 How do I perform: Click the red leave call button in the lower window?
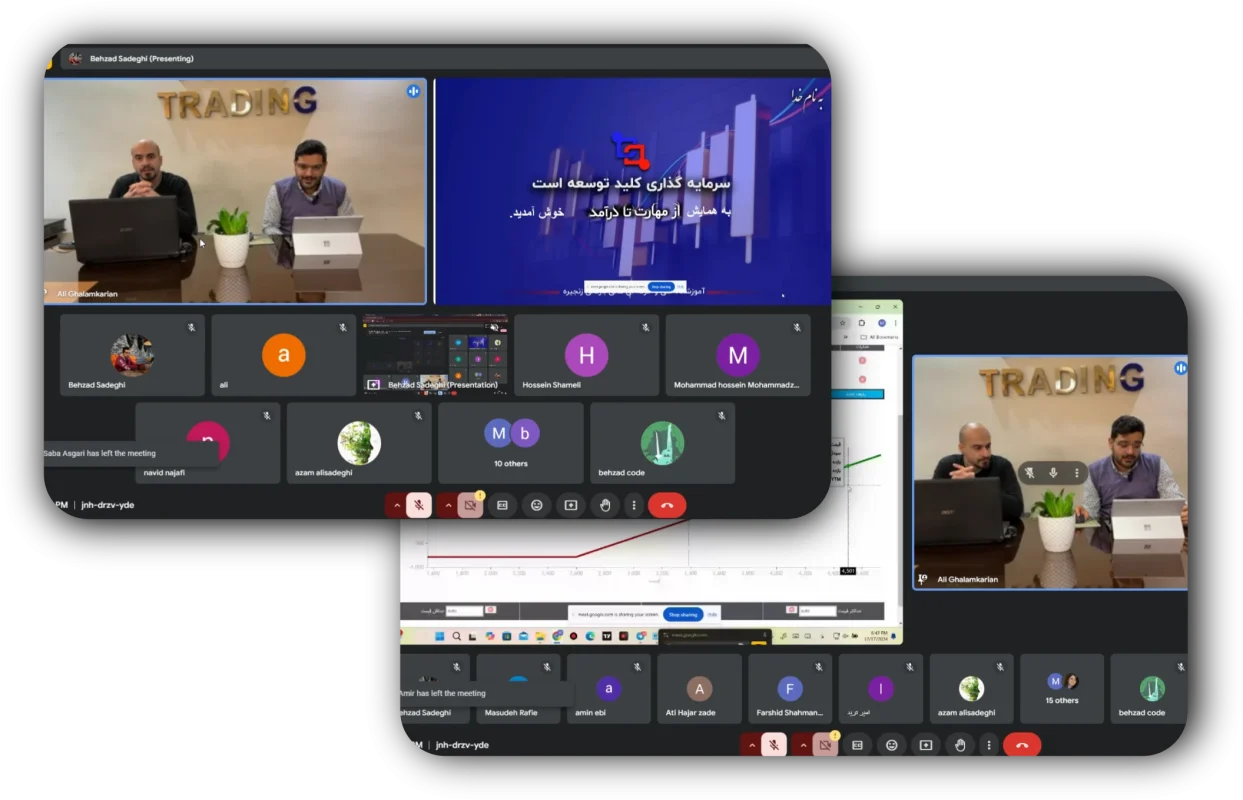coord(1021,745)
